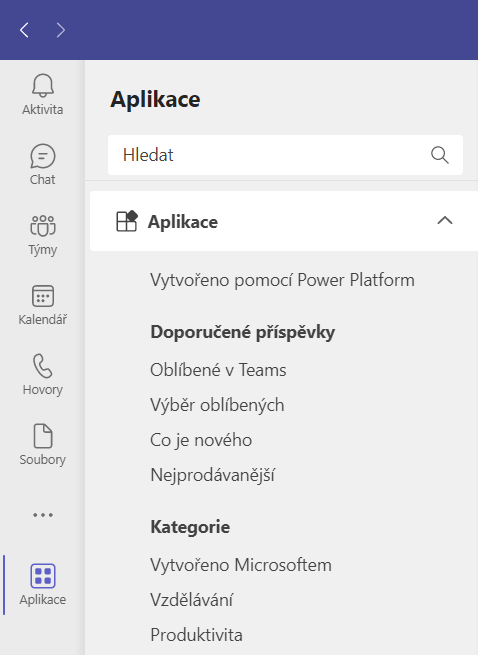Choose the Vytvořeno Microsoftem category

241,565
